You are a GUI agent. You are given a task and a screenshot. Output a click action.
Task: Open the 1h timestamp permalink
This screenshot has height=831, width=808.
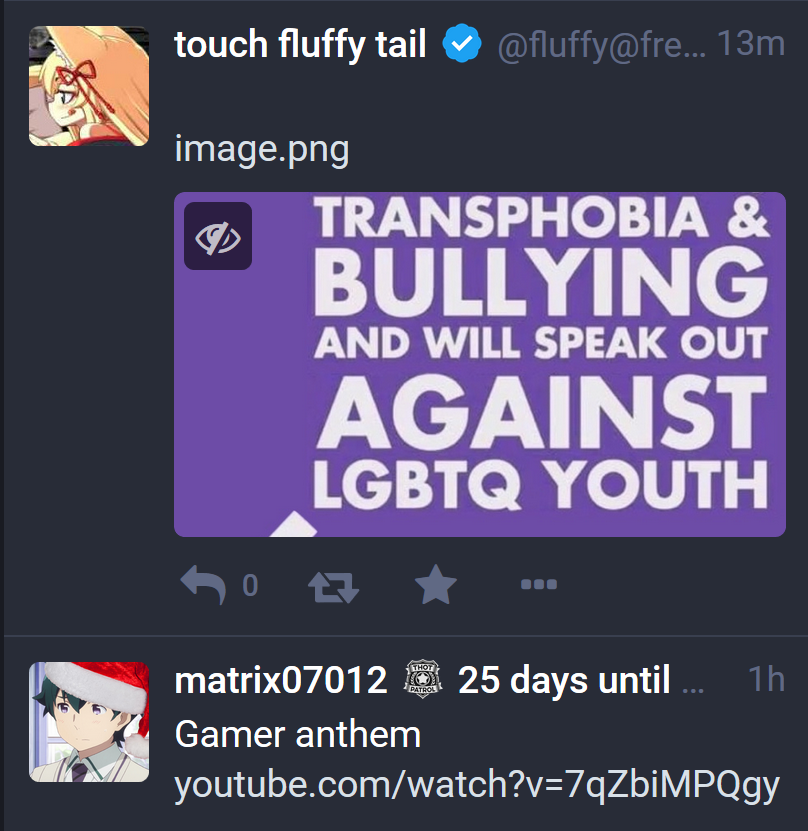766,679
